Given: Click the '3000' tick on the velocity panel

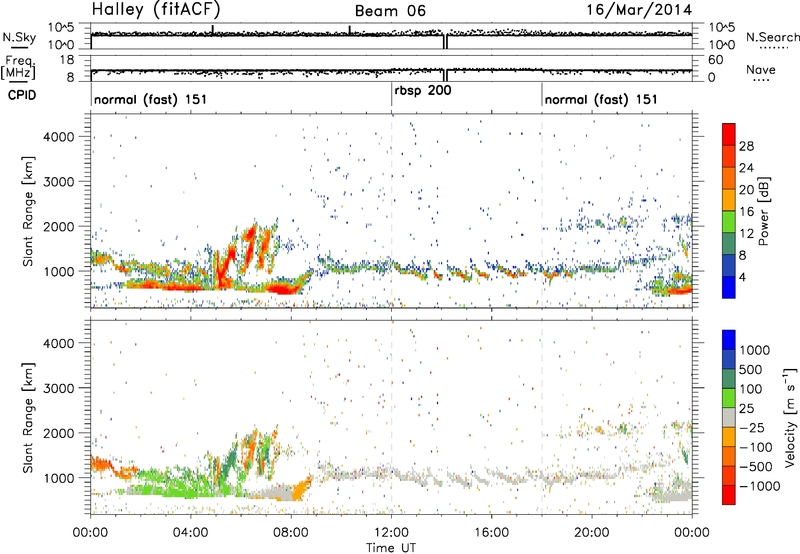Looking at the screenshot, I should click(x=58, y=388).
